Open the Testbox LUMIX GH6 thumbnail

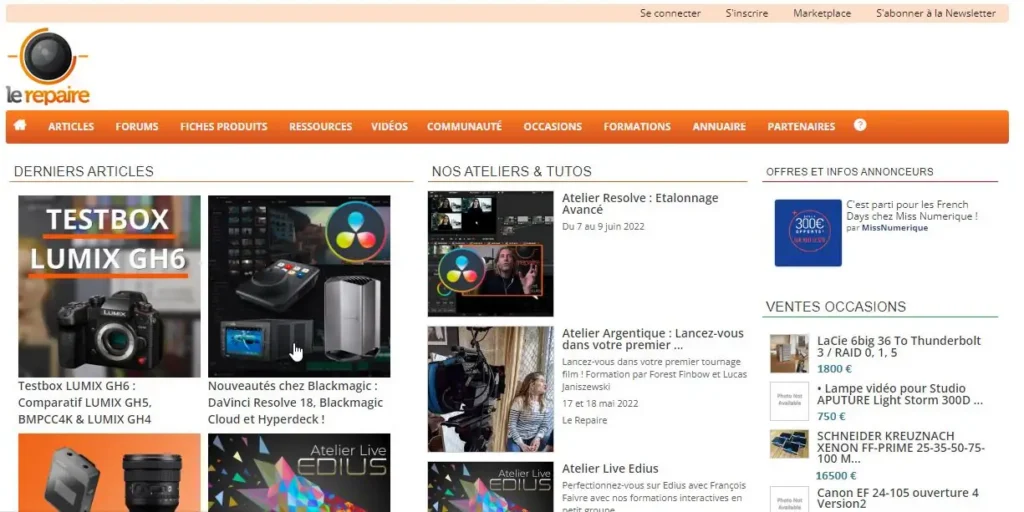click(109, 286)
